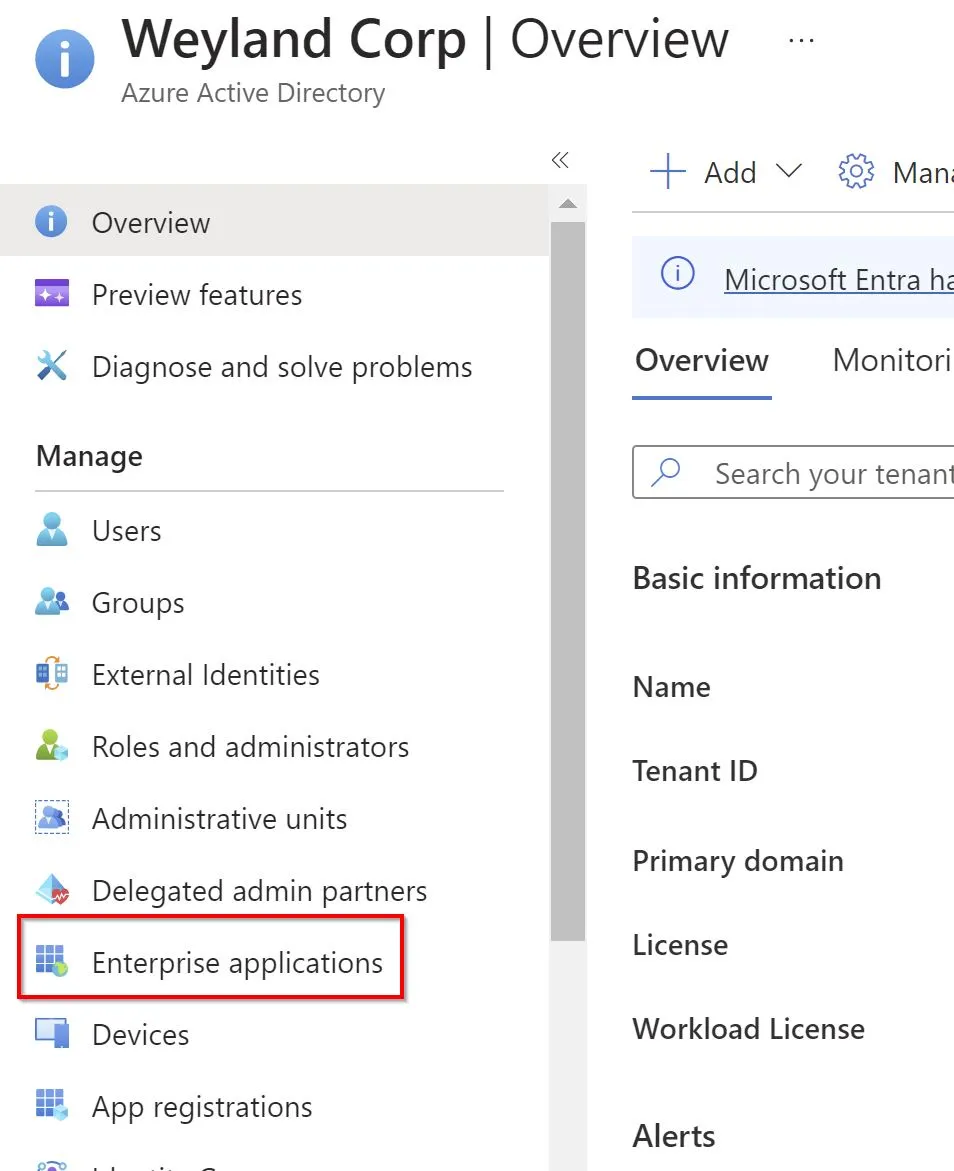Collapse the sidebar with double chevron
Screen dimensions: 954x1171
pyautogui.click(x=560, y=160)
